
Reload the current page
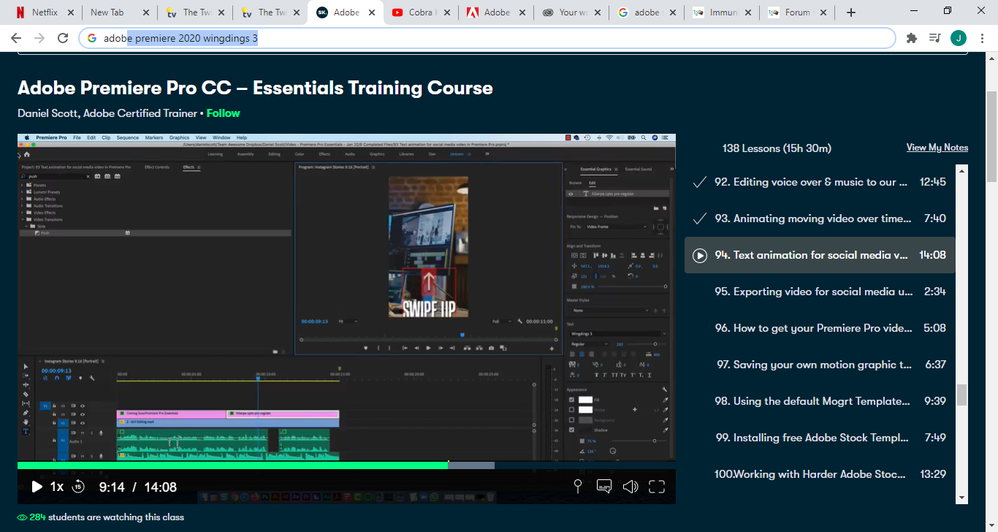click(64, 38)
